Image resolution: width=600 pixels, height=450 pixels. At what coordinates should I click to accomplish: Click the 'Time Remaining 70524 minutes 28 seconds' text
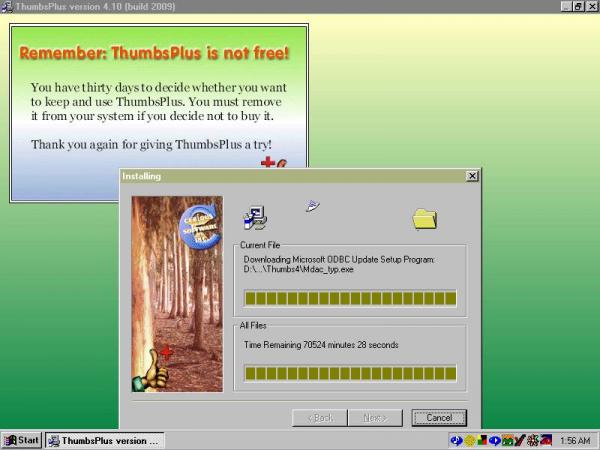tap(321, 345)
